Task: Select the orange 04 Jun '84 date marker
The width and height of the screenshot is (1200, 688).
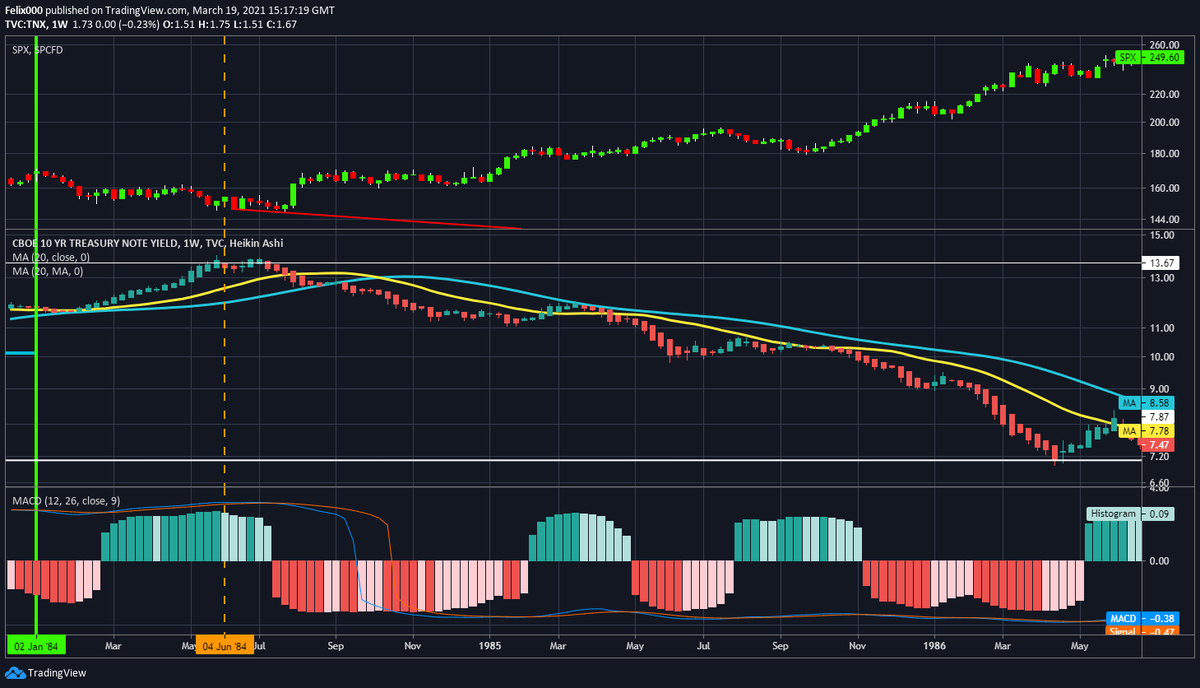Action: (x=224, y=645)
